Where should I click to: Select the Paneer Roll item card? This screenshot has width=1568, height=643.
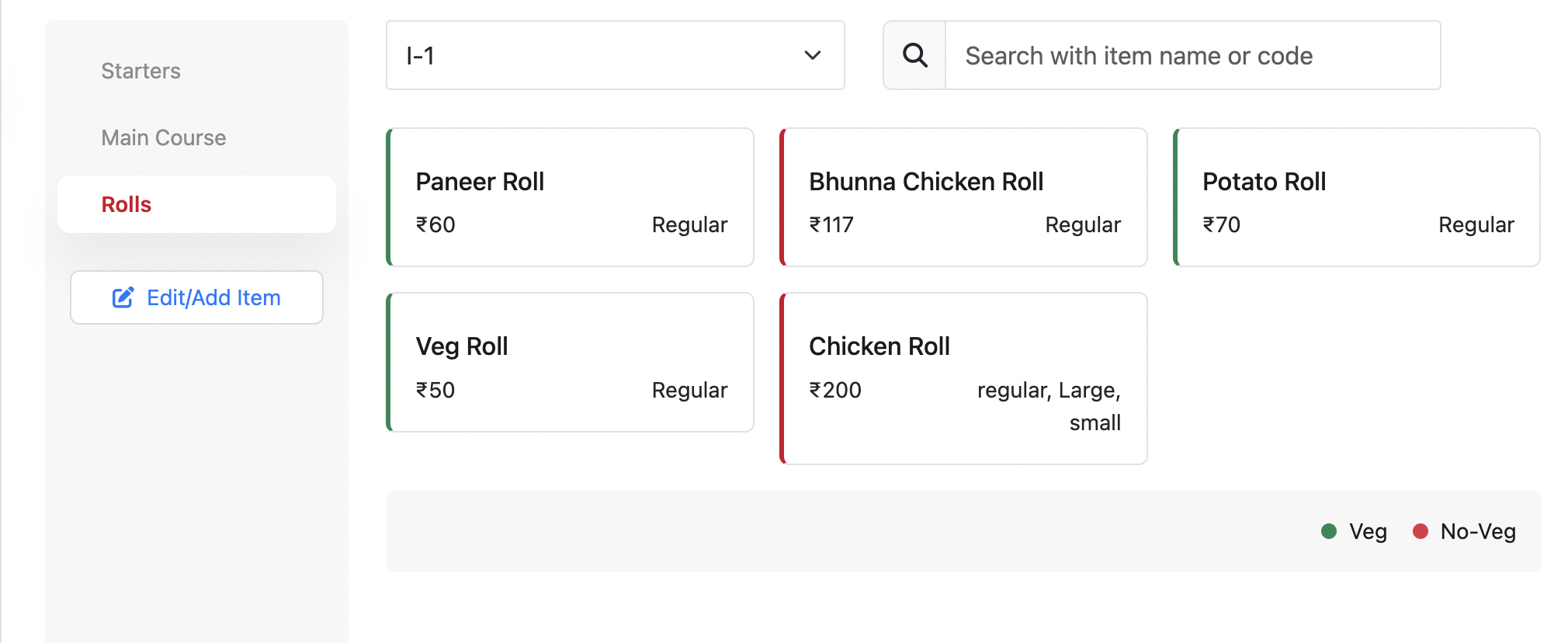(x=571, y=197)
